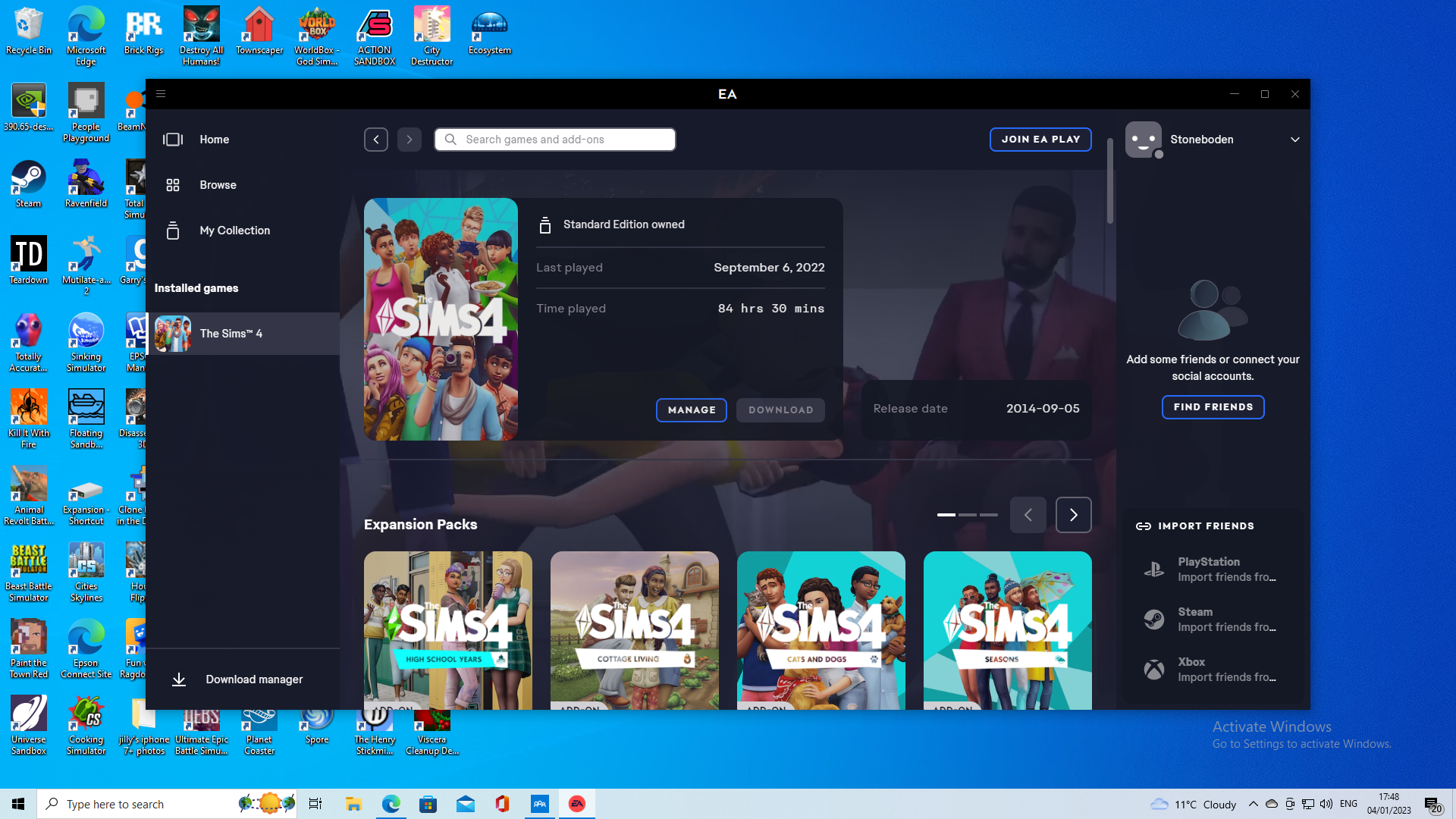This screenshot has width=1456, height=819.
Task: Open the volume control in tray
Action: tap(1326, 804)
